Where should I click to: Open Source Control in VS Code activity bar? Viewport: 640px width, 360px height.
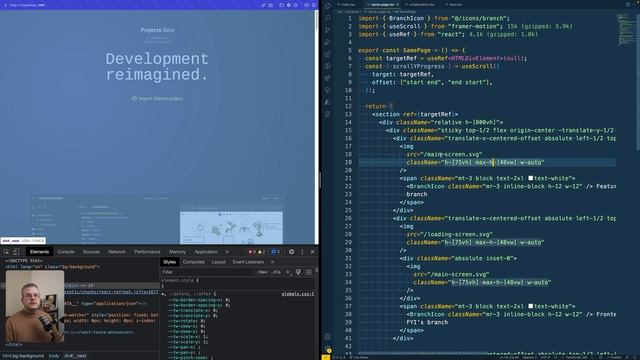[328, 30]
